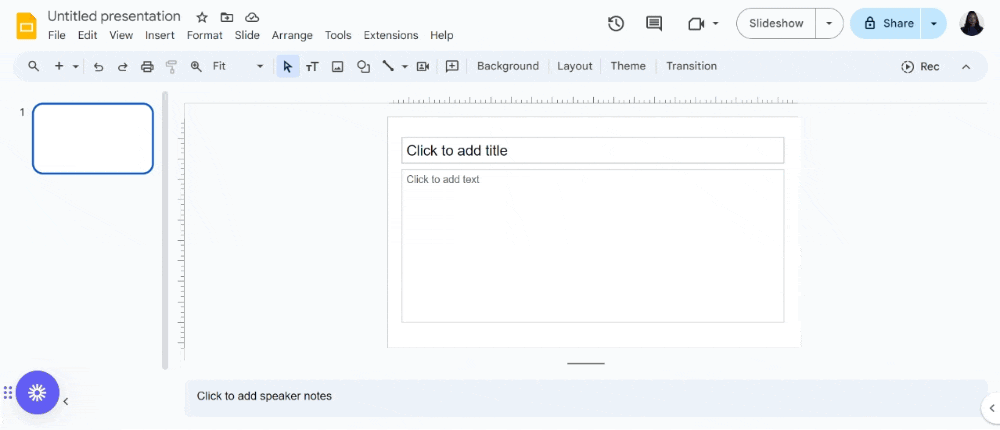Click the Print icon
The height and width of the screenshot is (430, 1000).
pyautogui.click(x=147, y=66)
